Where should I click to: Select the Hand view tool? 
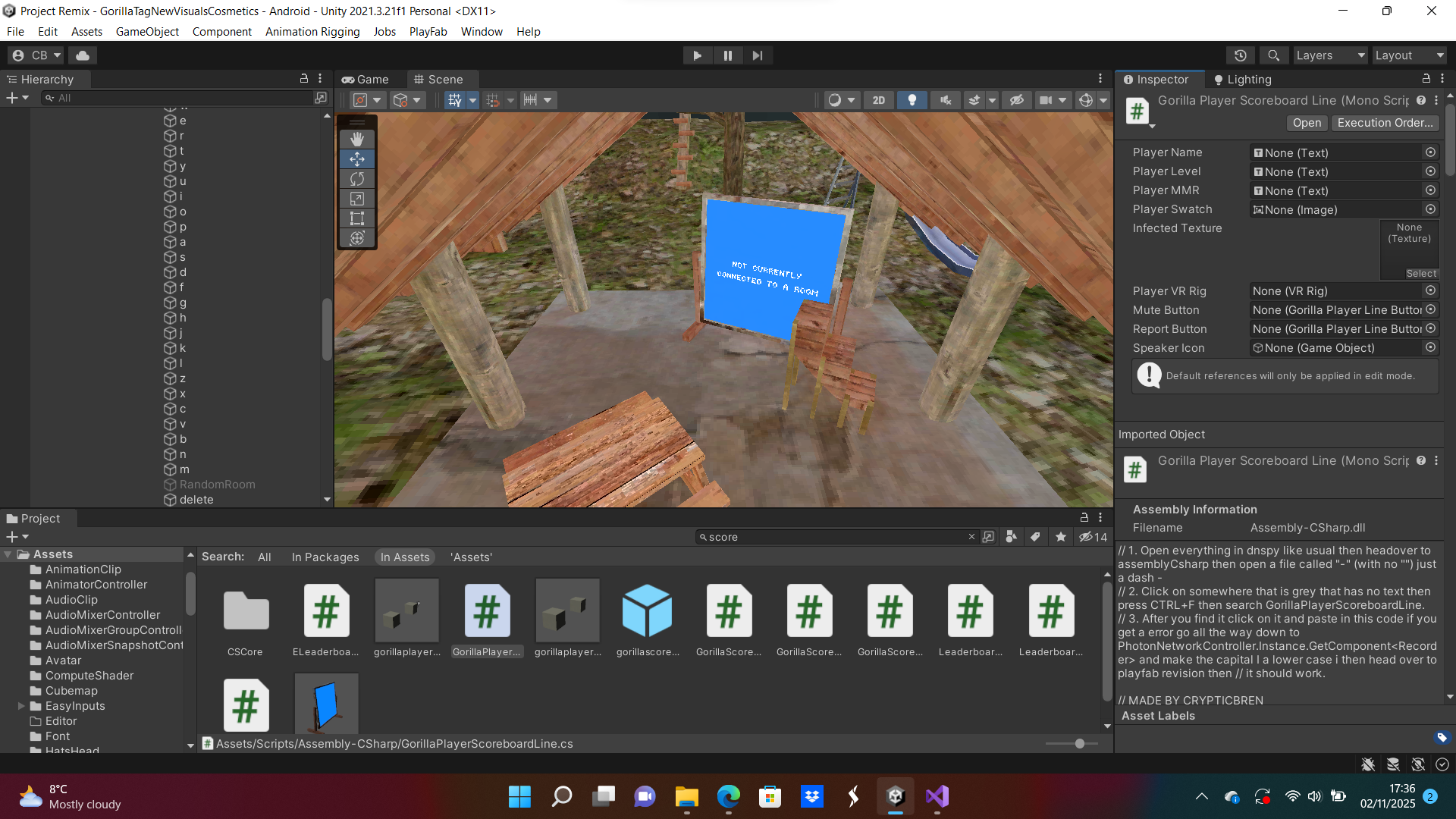coord(357,140)
